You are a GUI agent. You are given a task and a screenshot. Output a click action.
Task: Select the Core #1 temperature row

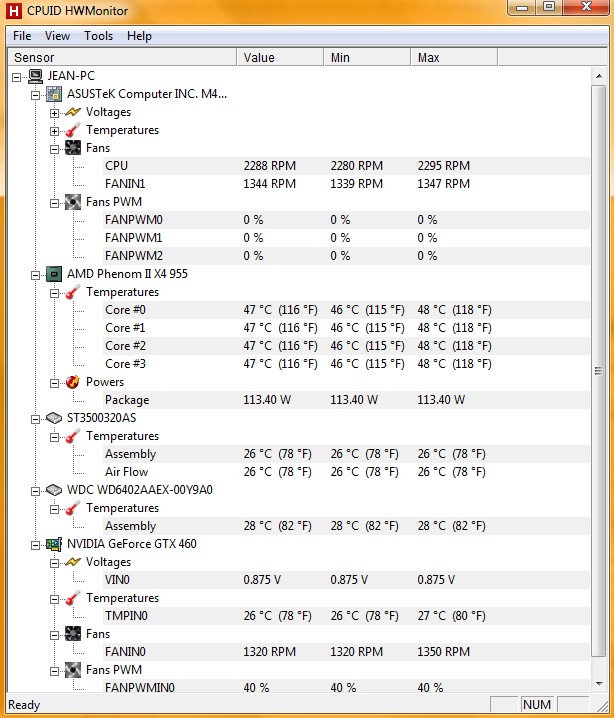[347, 328]
